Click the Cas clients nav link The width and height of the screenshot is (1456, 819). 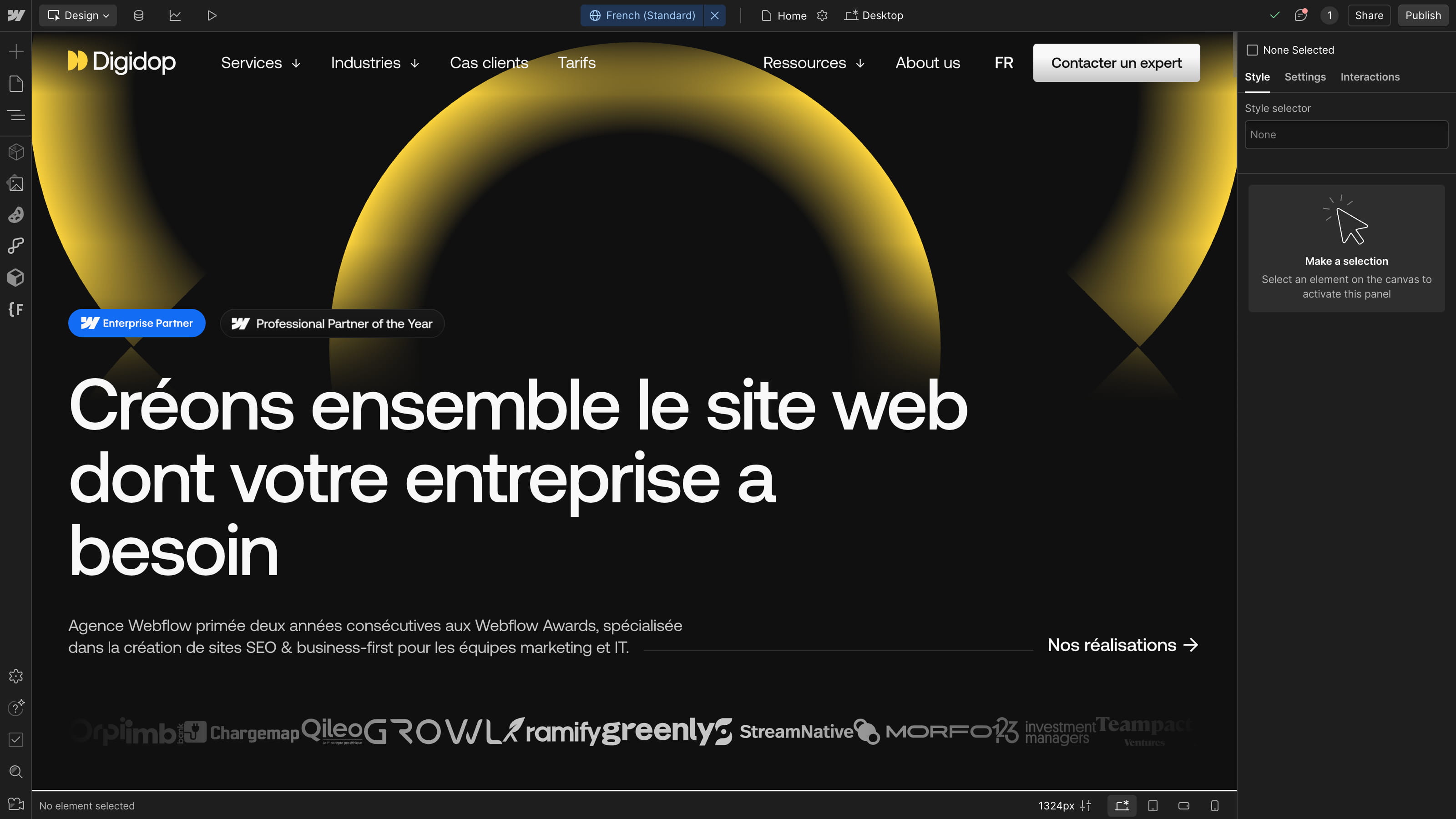489,63
